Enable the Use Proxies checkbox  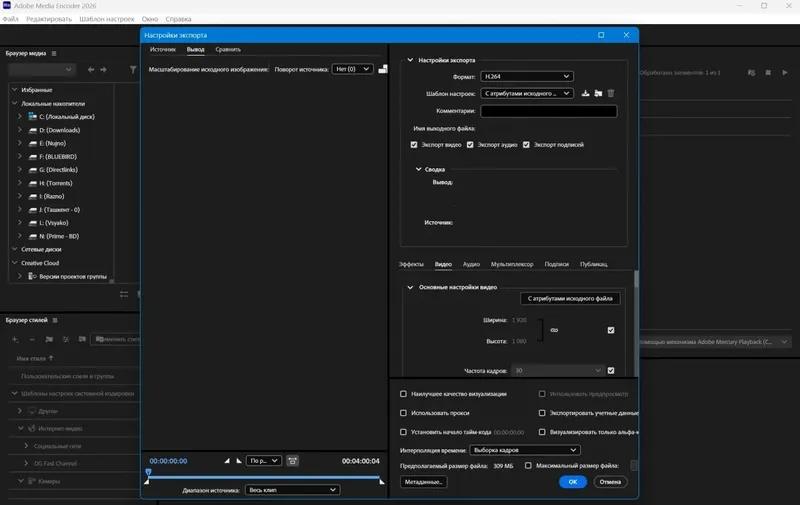[404, 413]
